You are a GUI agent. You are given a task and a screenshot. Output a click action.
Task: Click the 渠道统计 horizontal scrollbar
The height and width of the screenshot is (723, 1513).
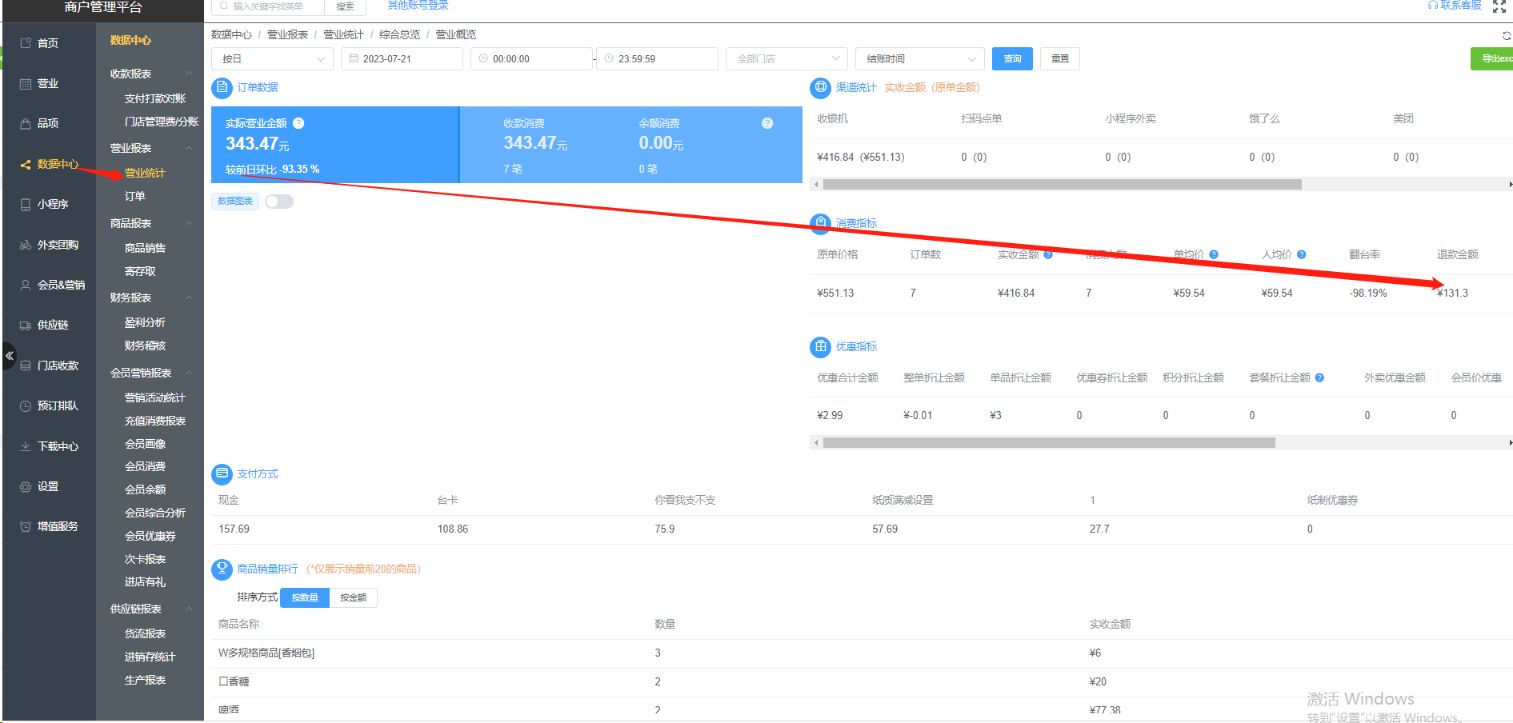coord(1062,184)
